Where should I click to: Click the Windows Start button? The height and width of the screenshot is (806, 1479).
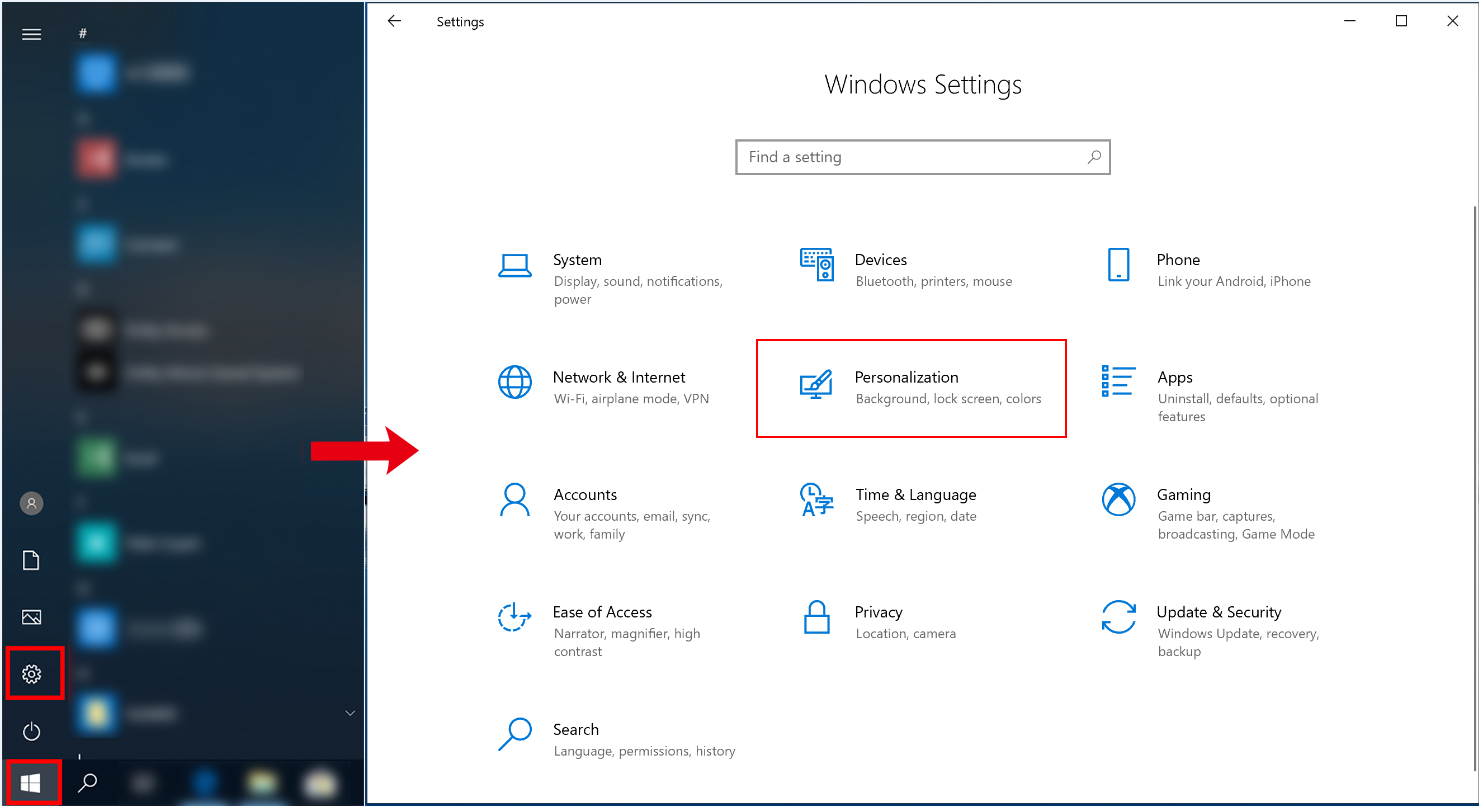(x=31, y=783)
